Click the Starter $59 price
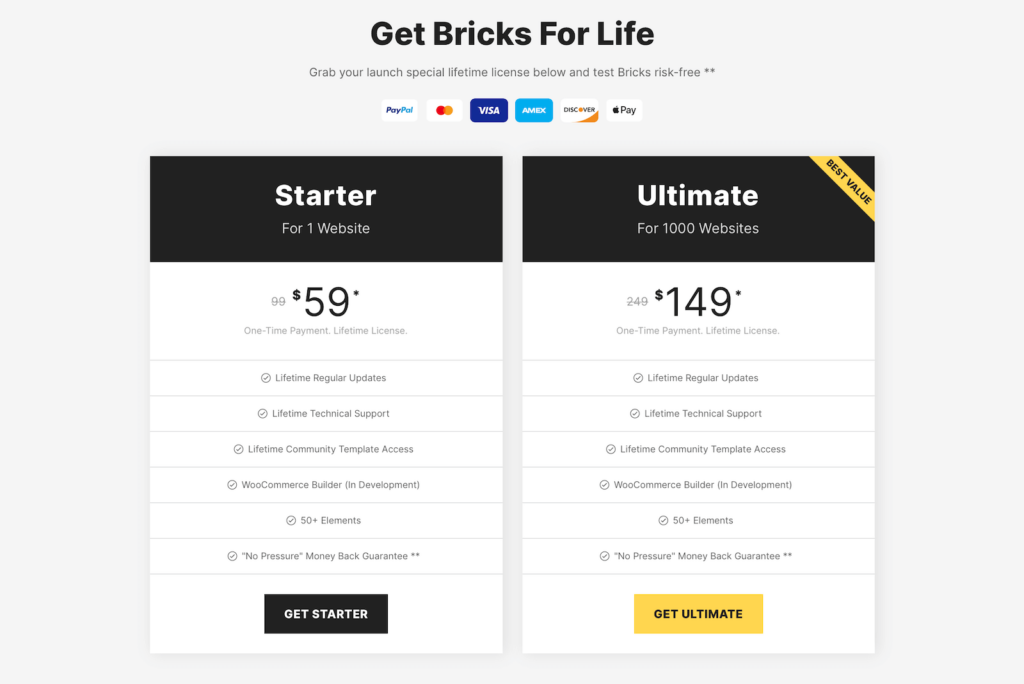The height and width of the screenshot is (684, 1024). click(326, 302)
